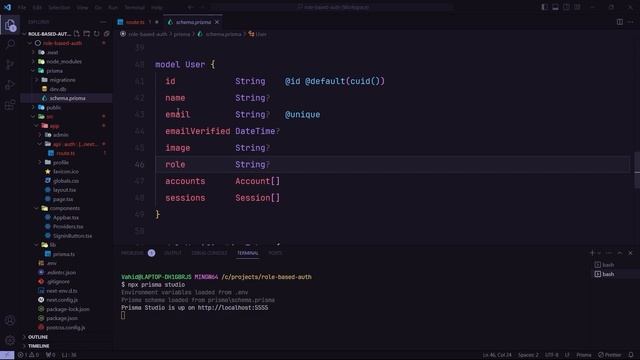Image resolution: width=640 pixels, height=360 pixels.
Task: Open Explorer views and more actions menu
Action: pyautogui.click(x=103, y=22)
